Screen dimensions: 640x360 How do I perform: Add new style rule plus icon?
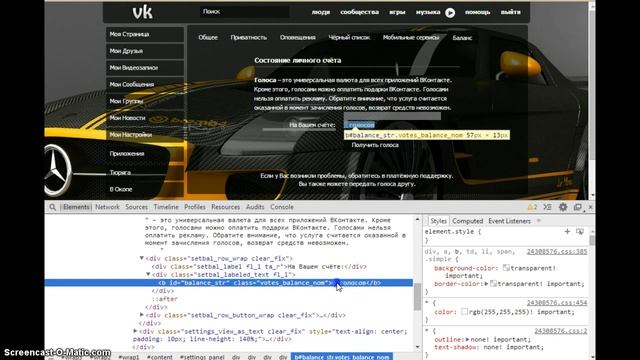[x=567, y=231]
